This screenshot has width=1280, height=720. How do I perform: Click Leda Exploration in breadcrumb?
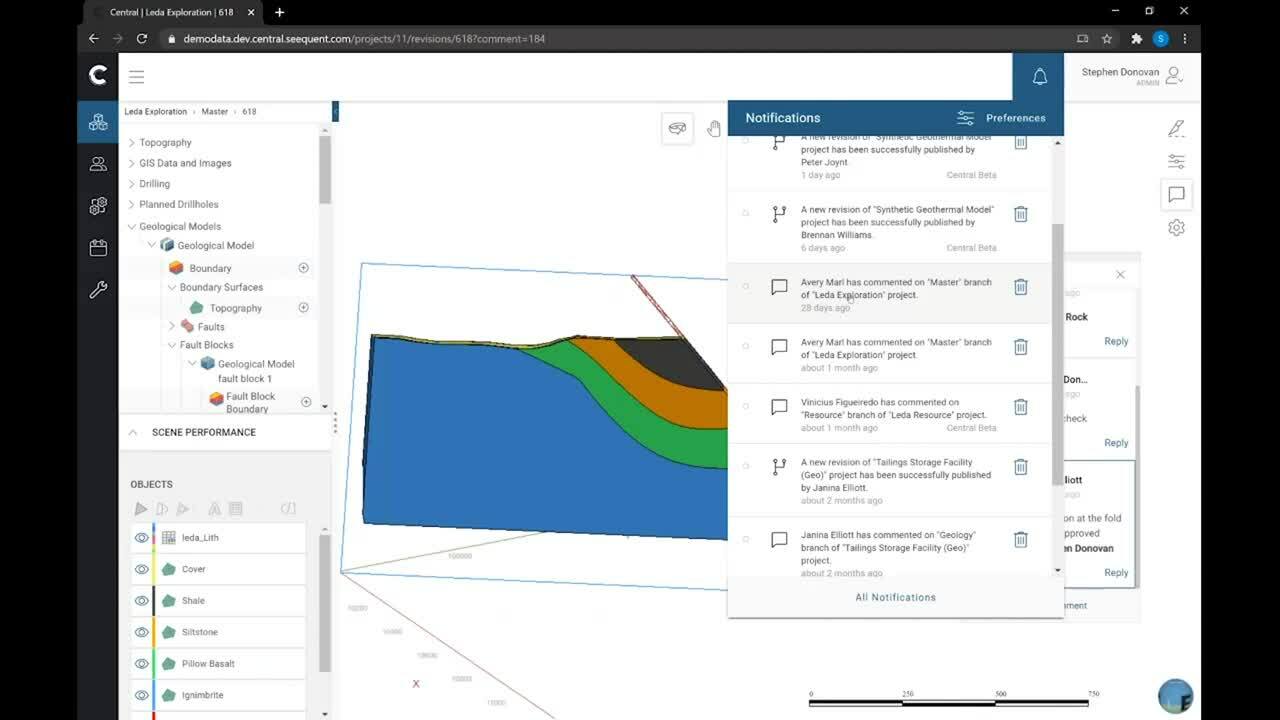click(x=156, y=112)
